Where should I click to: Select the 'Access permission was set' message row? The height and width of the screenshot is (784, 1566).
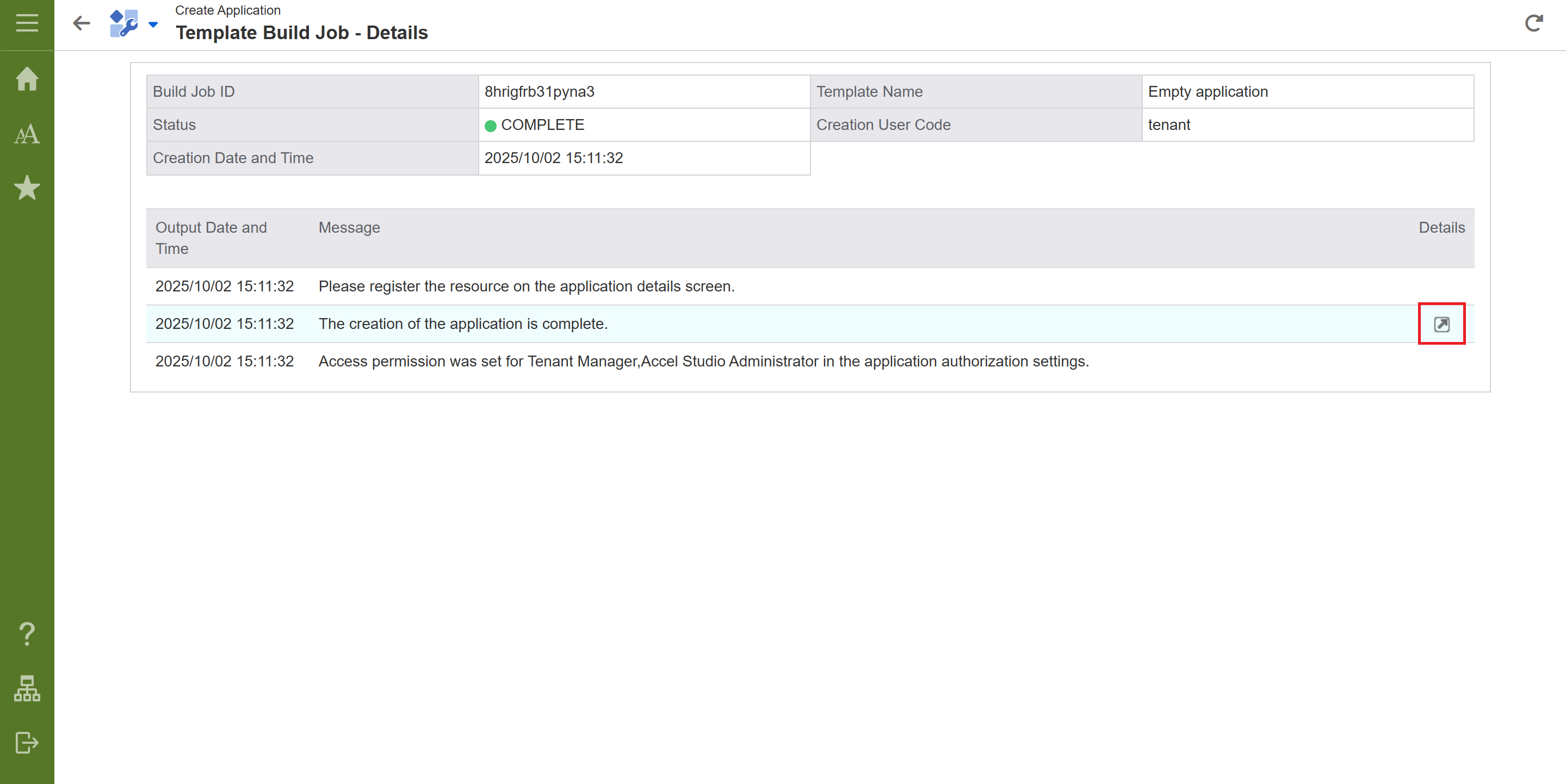(703, 362)
